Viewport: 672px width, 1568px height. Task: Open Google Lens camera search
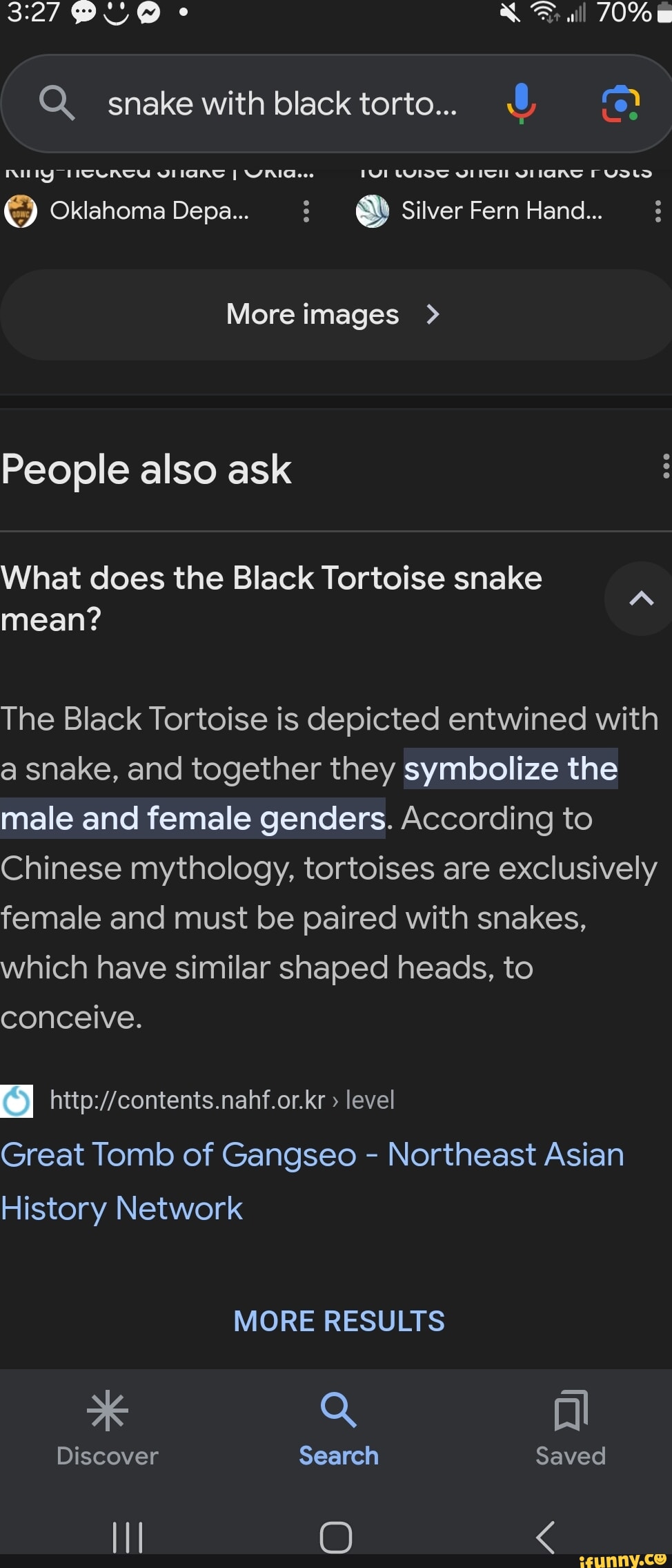[620, 104]
